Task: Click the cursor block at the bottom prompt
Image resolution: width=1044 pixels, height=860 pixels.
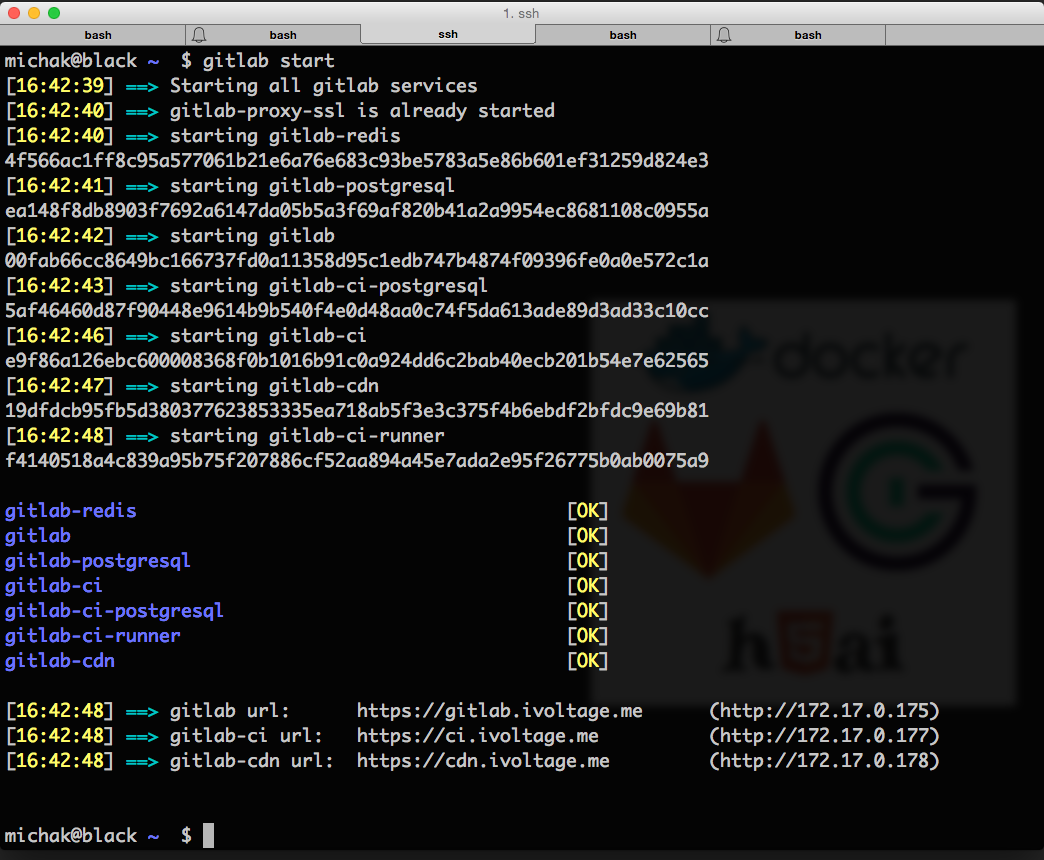Action: click(208, 835)
